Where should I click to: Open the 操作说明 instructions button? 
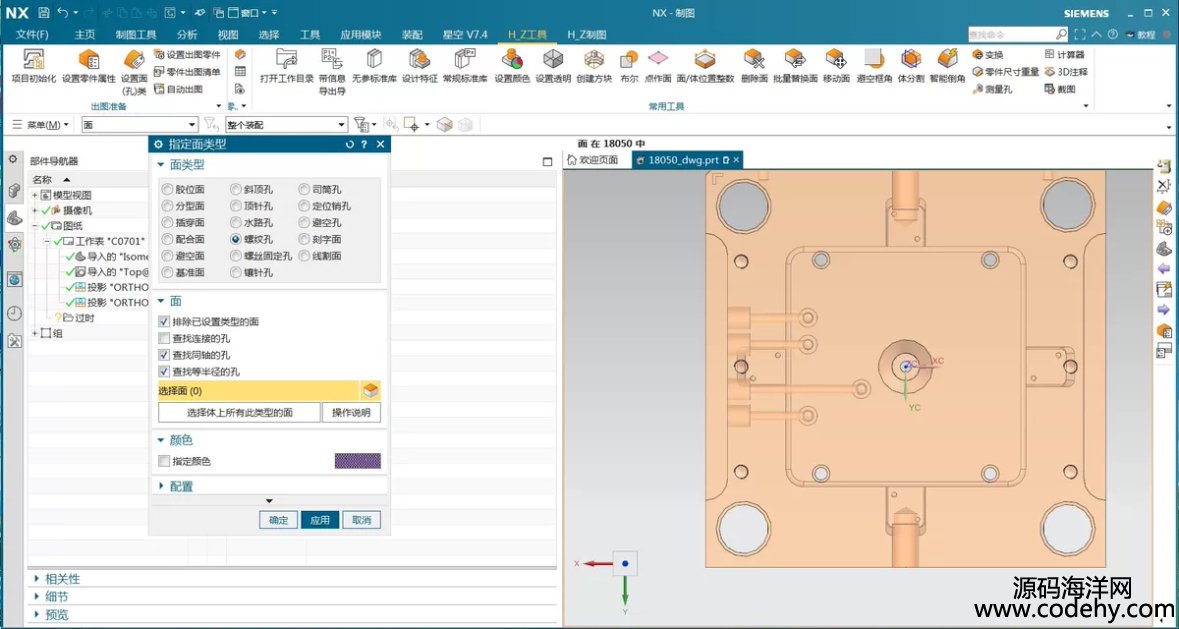(351, 413)
